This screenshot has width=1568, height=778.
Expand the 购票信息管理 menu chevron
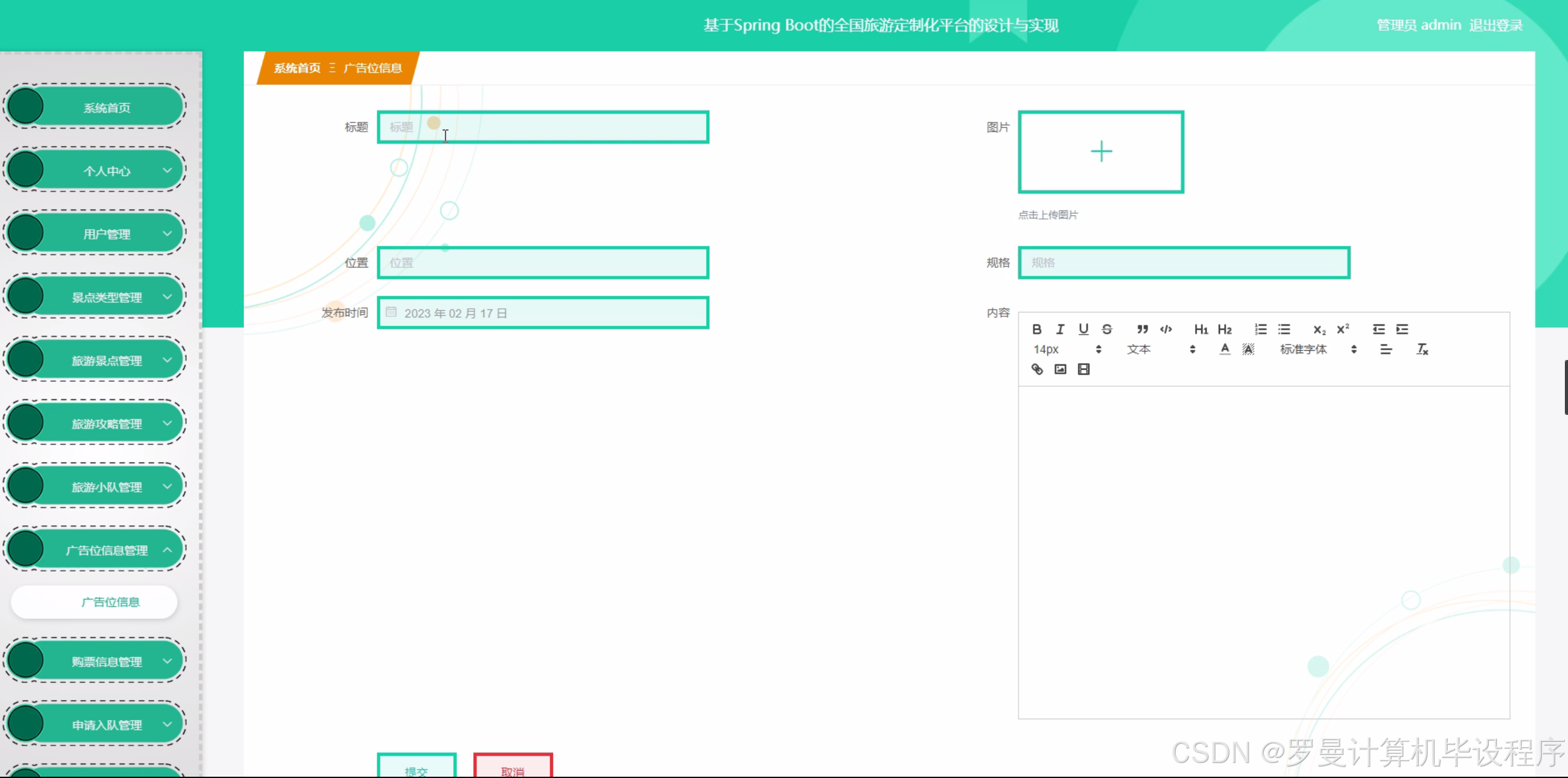pos(167,661)
